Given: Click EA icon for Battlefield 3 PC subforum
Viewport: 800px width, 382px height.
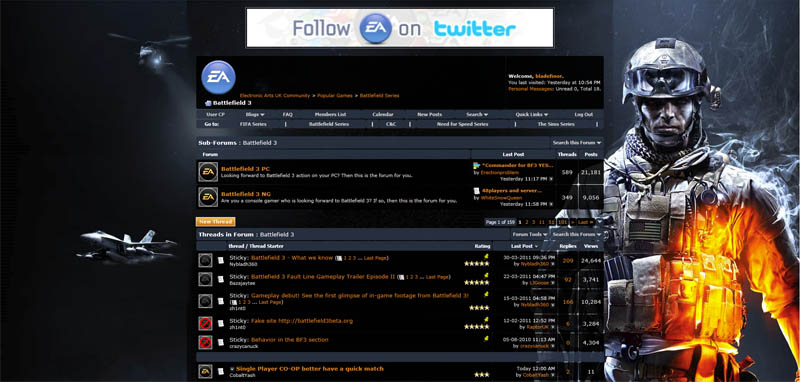Looking at the screenshot, I should pyautogui.click(x=208, y=172).
